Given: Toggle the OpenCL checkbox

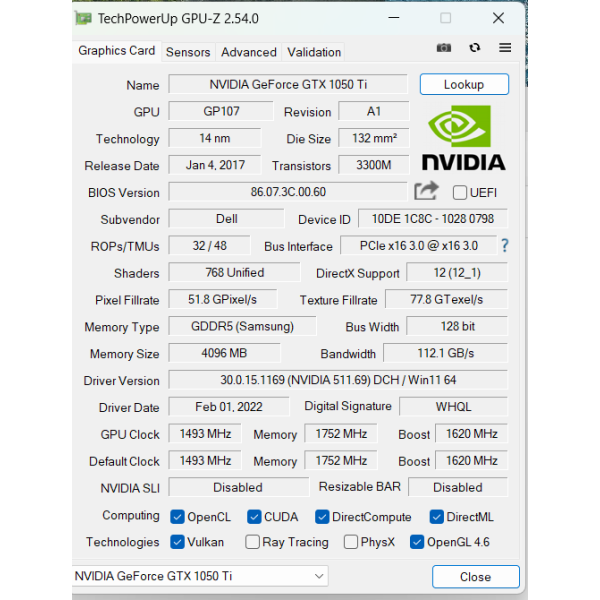Looking at the screenshot, I should tap(177, 517).
